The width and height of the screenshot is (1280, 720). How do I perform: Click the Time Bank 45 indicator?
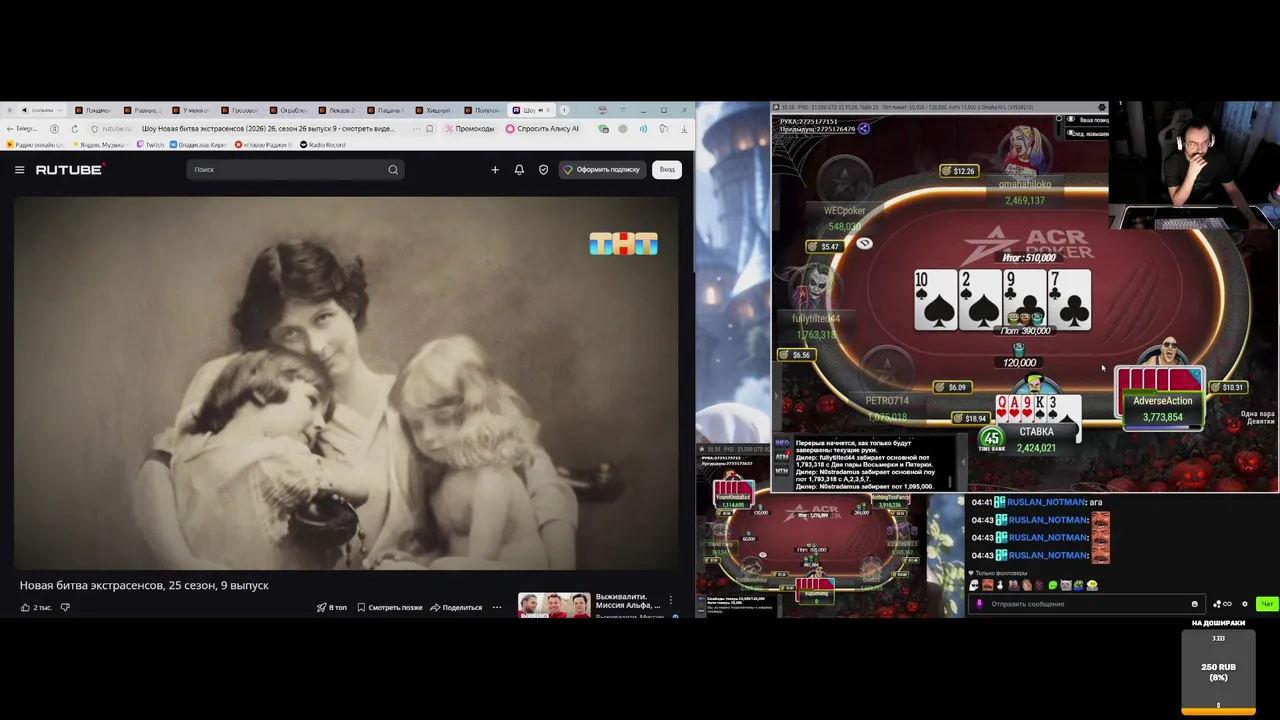tap(991, 440)
